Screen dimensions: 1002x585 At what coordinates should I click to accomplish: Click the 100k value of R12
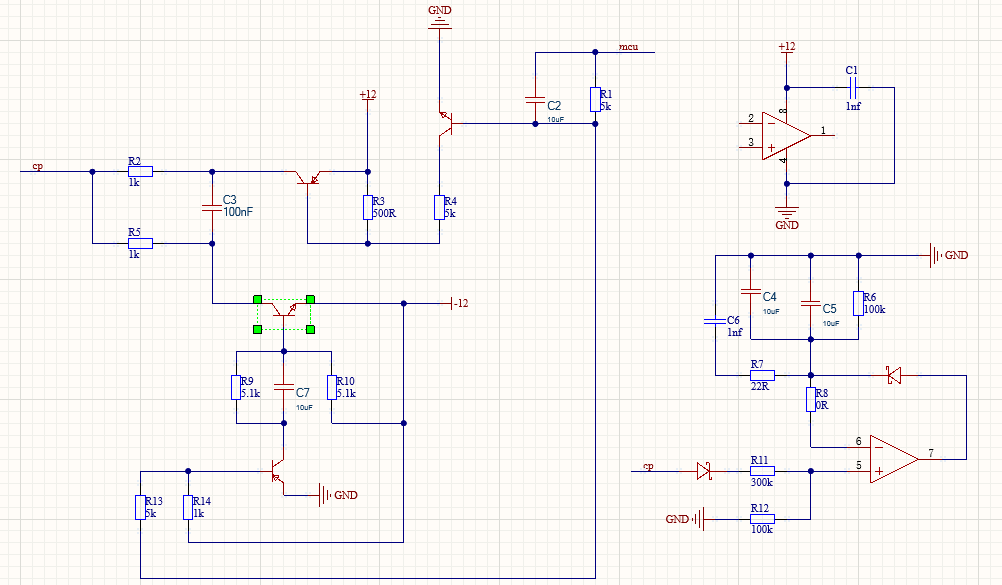pos(762,529)
